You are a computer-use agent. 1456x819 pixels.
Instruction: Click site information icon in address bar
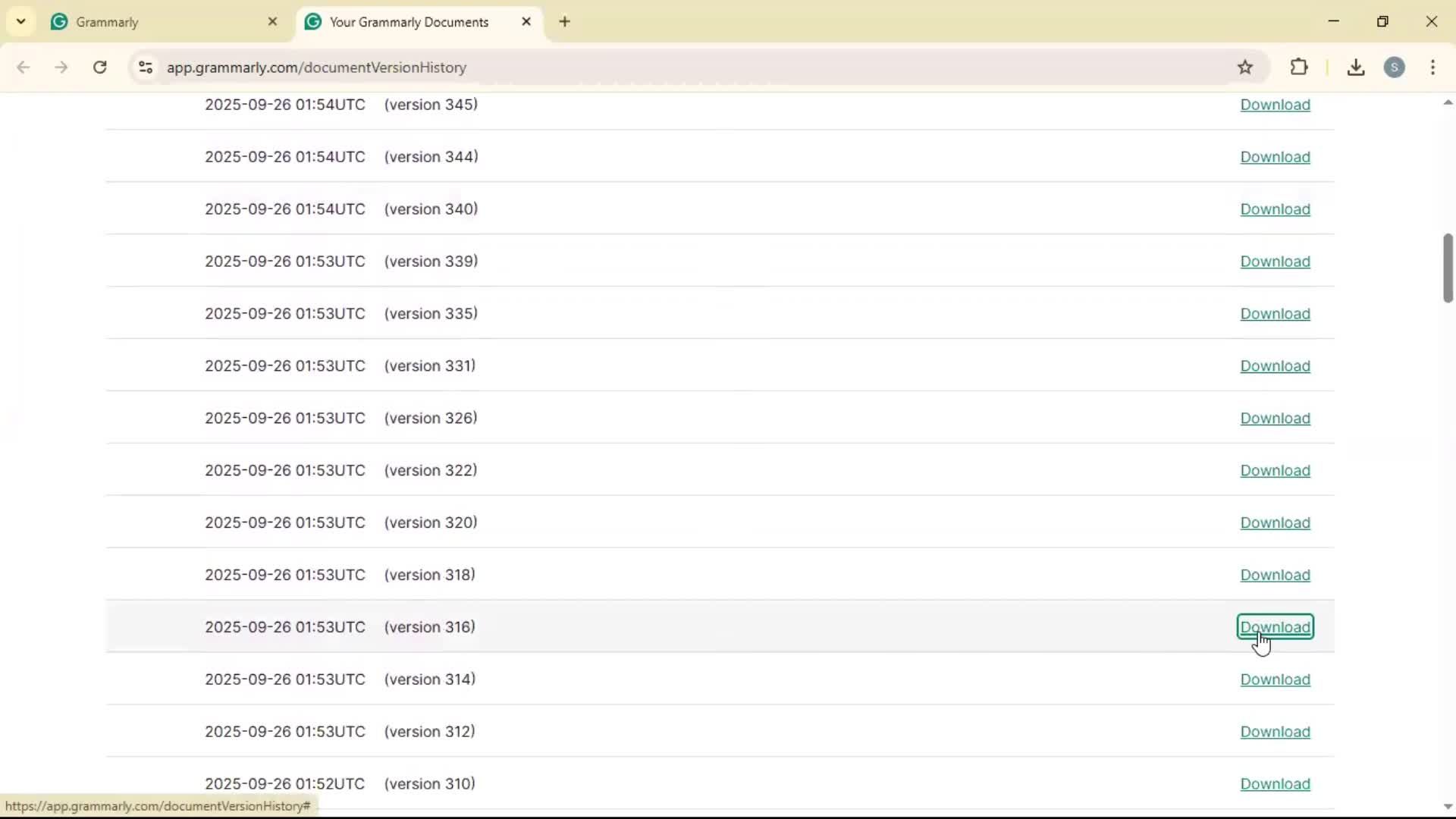pos(146,67)
